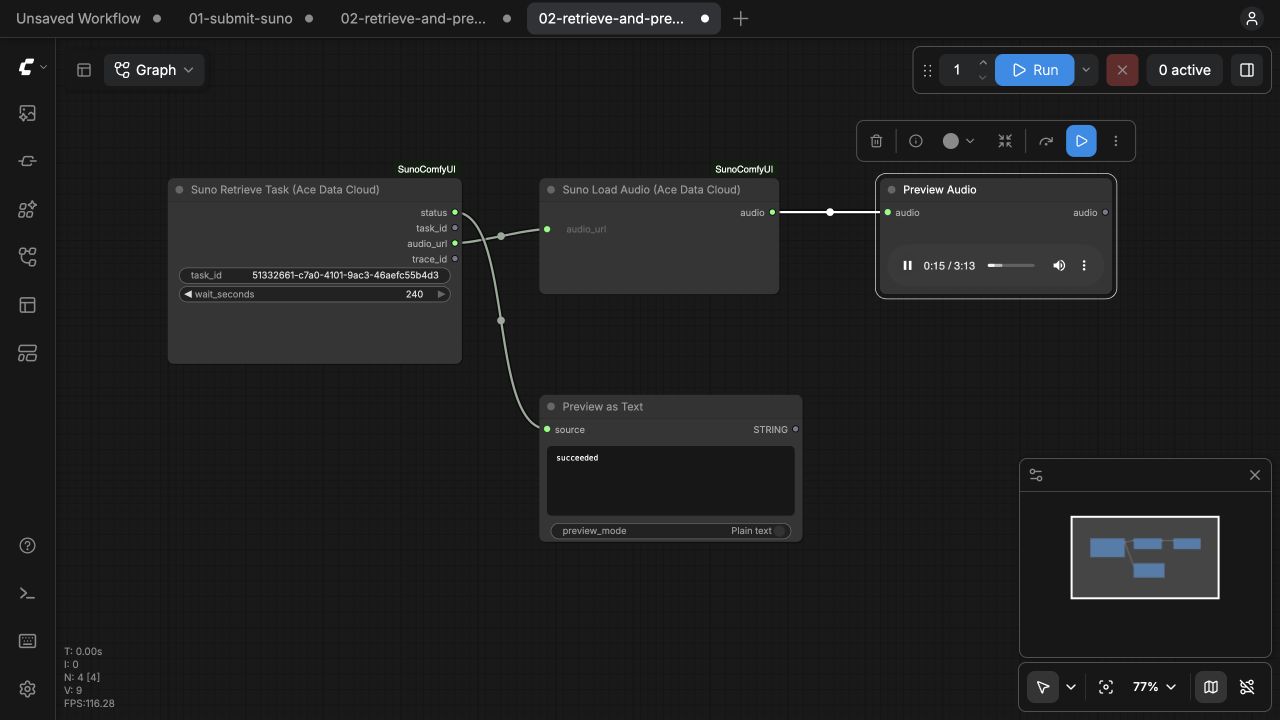The image size is (1280, 720).
Task: Toggle the minimap display button
Action: point(1211,687)
